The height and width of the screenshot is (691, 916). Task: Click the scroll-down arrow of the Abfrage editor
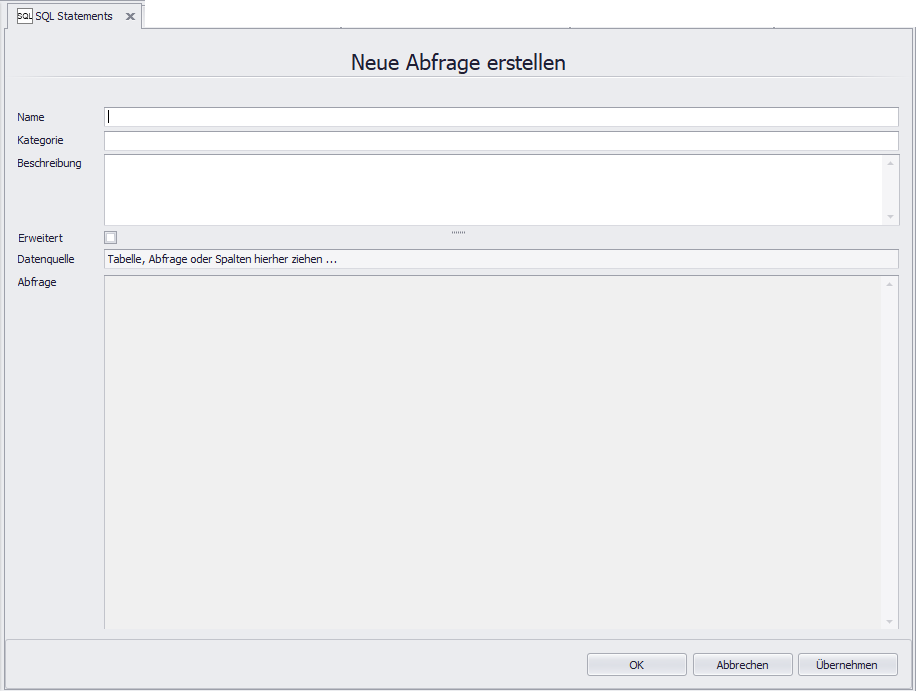tap(890, 620)
